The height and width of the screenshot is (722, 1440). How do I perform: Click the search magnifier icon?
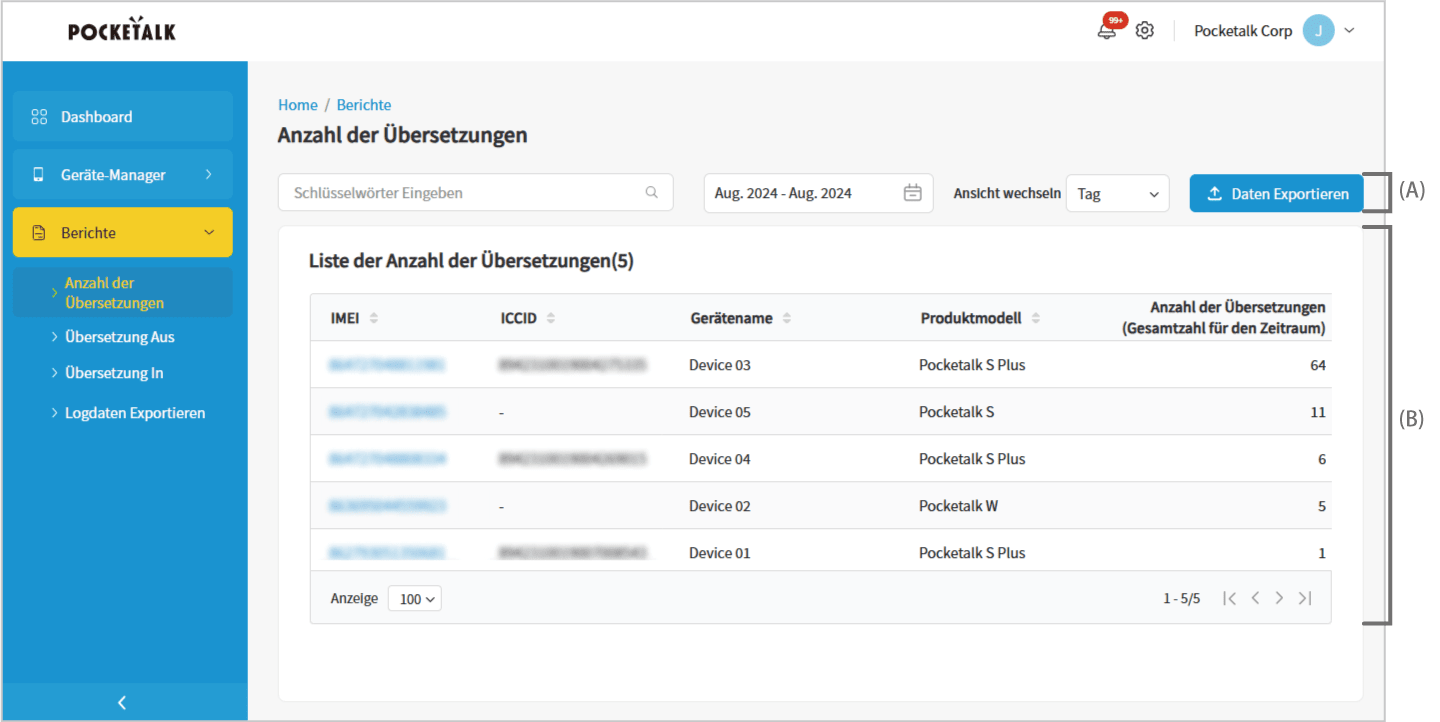(x=652, y=193)
